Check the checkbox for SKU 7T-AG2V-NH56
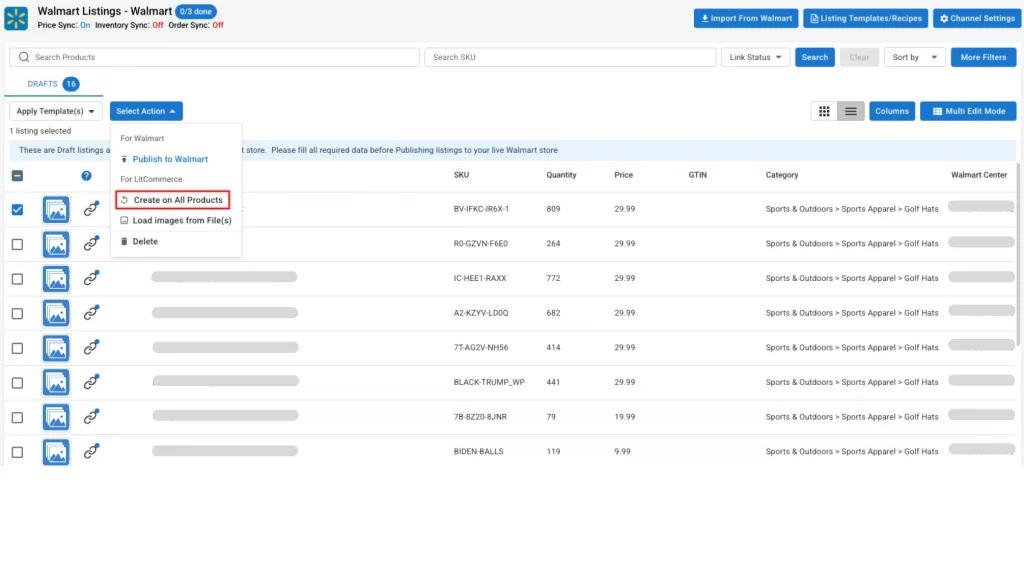Viewport: 1024px width, 585px height. 18,348
